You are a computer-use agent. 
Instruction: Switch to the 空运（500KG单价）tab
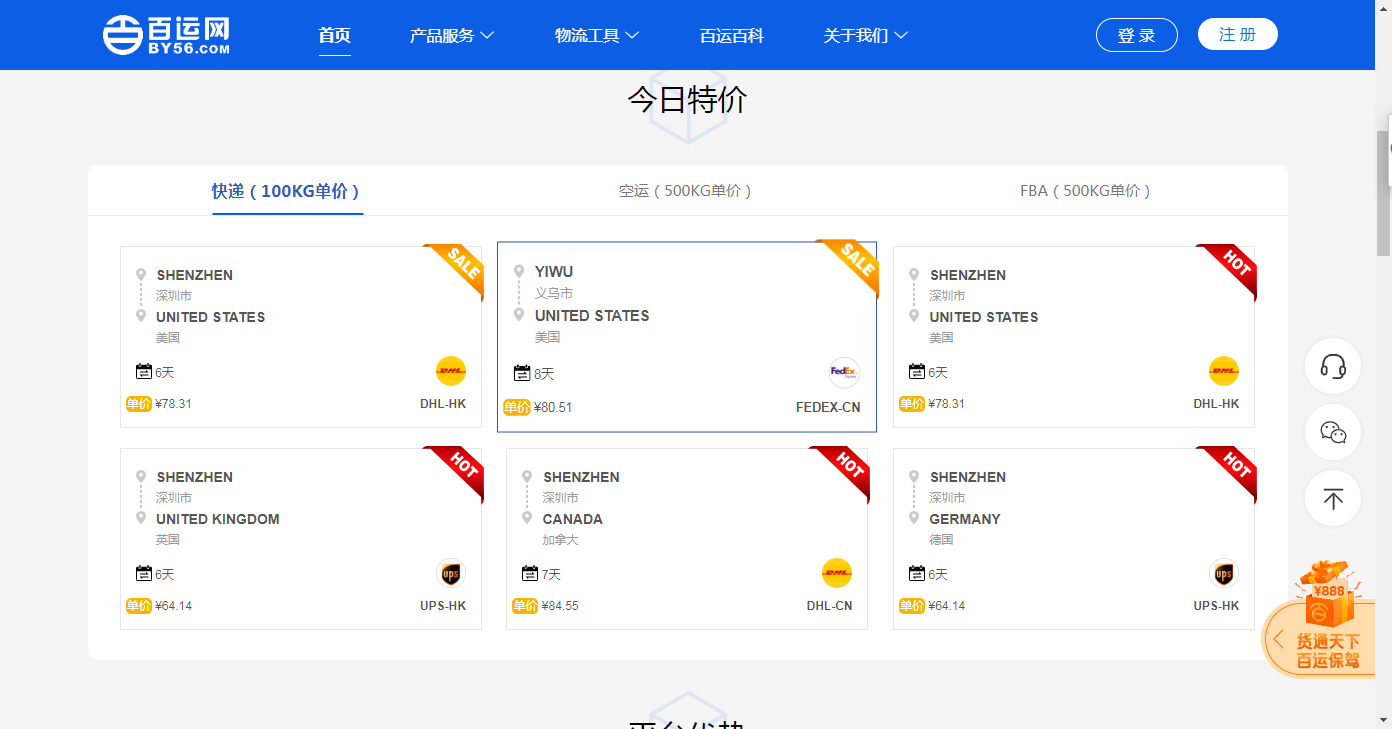(683, 190)
